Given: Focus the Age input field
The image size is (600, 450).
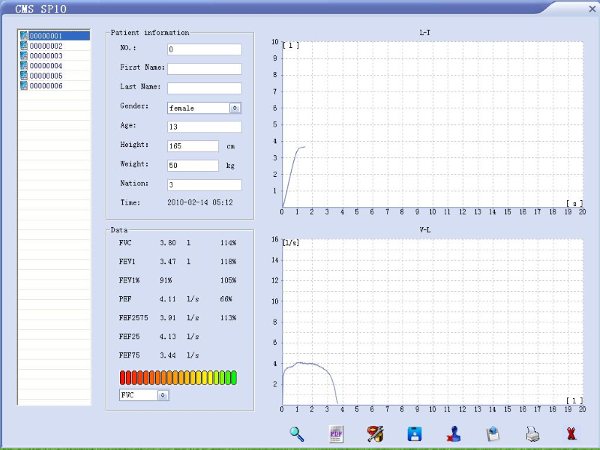Looking at the screenshot, I should (x=204, y=126).
